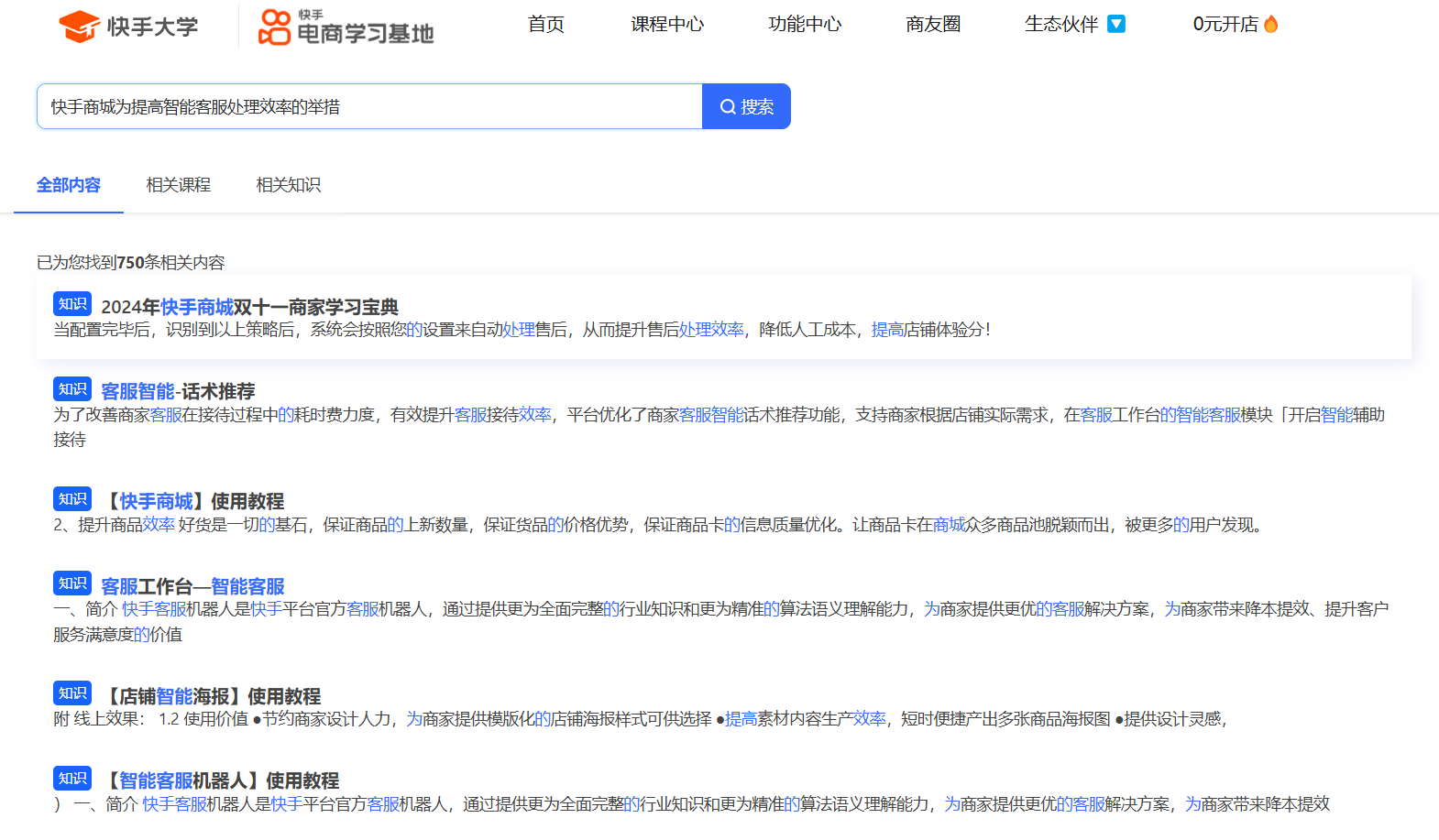Open 【智能客服机器人】使用教程 result
Screen dimensions: 1439x840
tap(220, 780)
